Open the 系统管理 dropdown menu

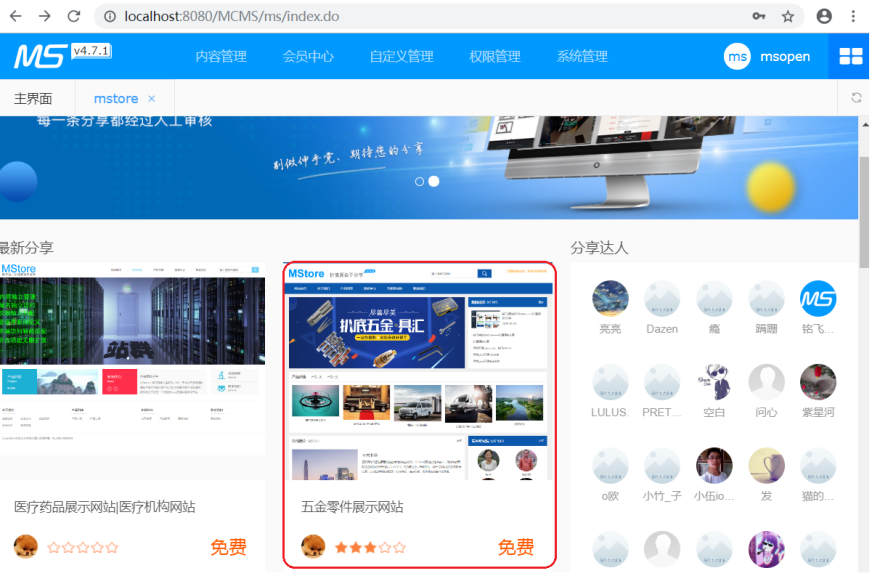click(582, 57)
